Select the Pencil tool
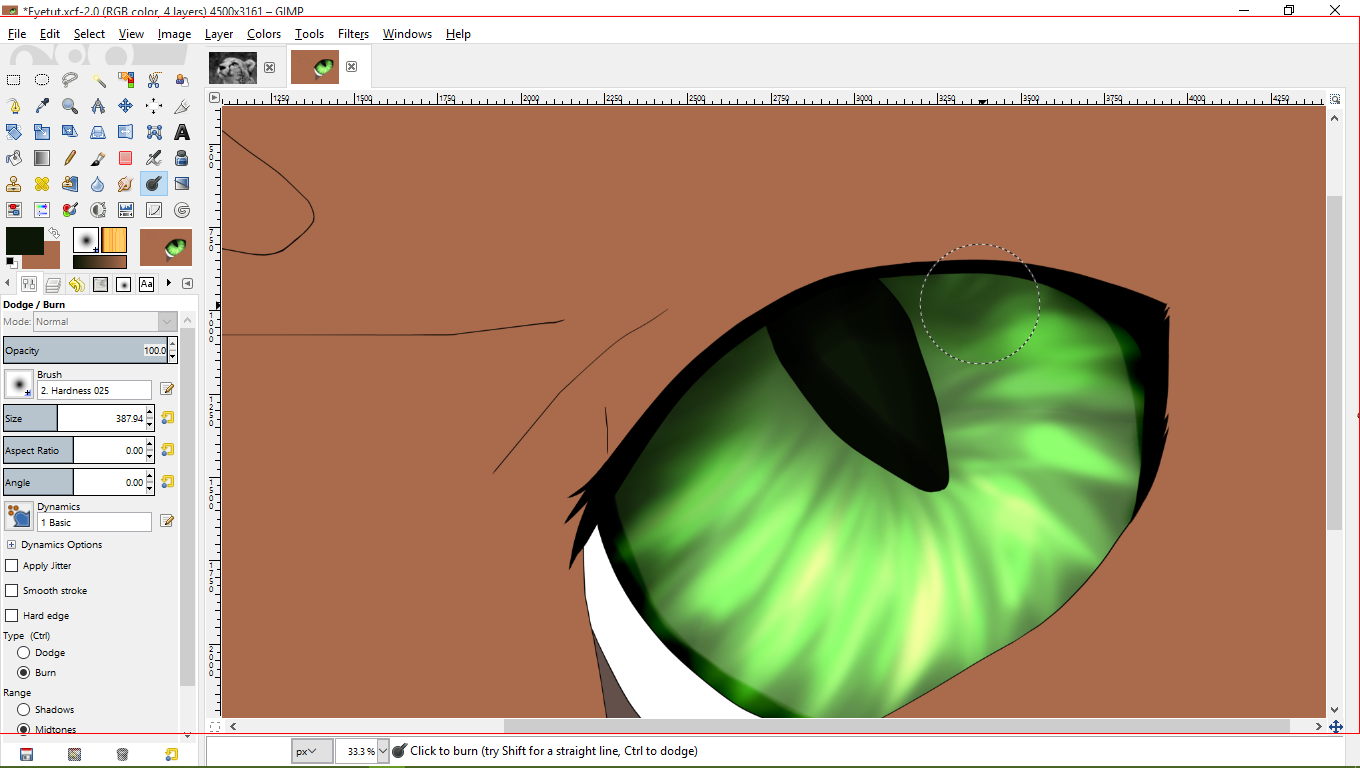The image size is (1360, 768). [70, 158]
